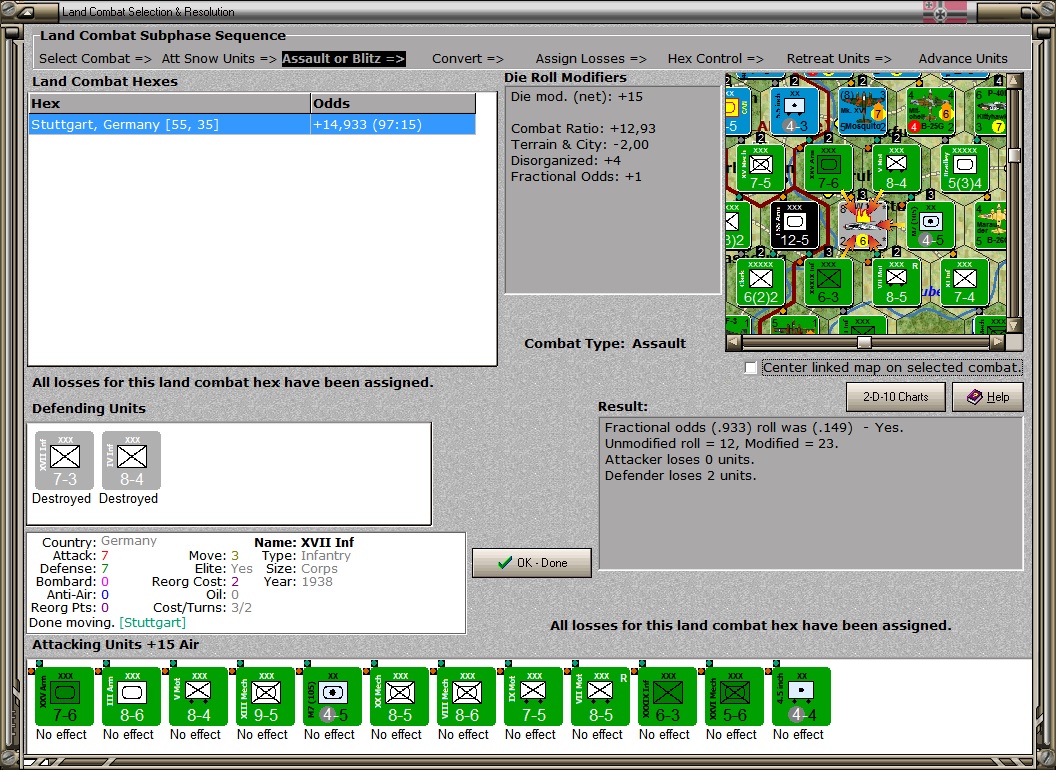Click Retreat Units subphase label
The image size is (1056, 770).
pyautogui.click(x=839, y=59)
